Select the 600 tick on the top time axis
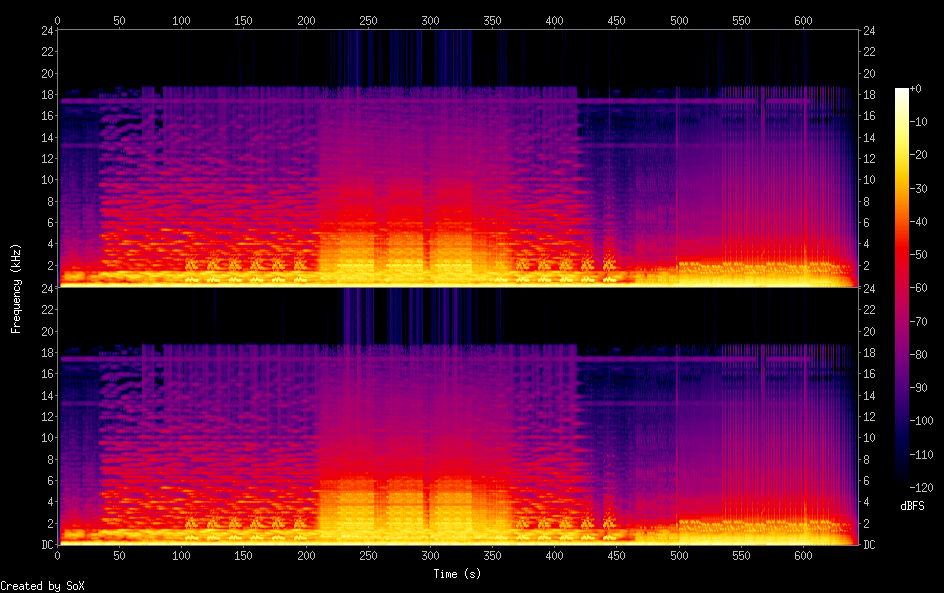 coord(803,20)
